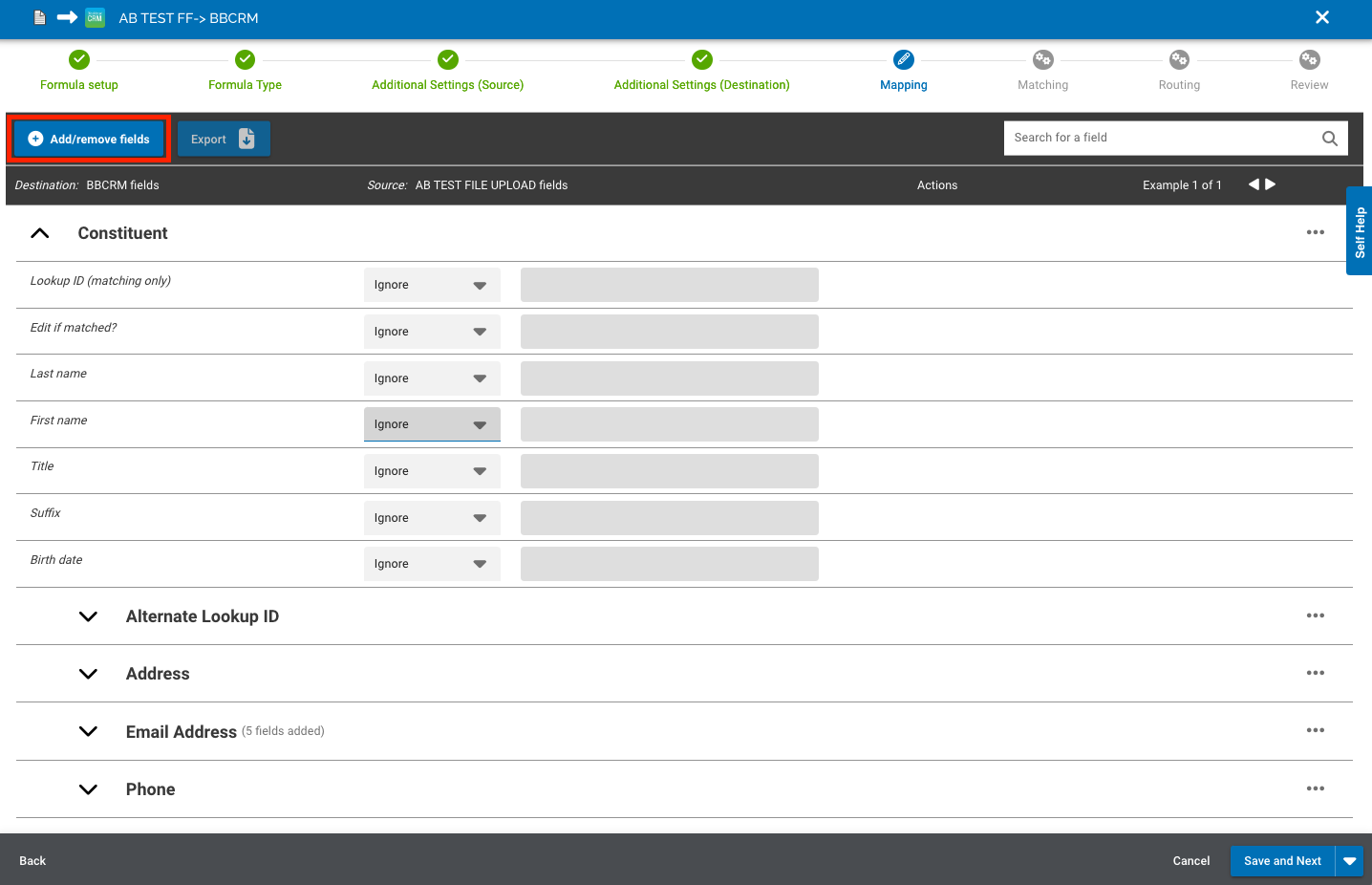The width and height of the screenshot is (1372, 885).
Task: Expand the Alternate Lookup ID section
Action: click(x=88, y=616)
